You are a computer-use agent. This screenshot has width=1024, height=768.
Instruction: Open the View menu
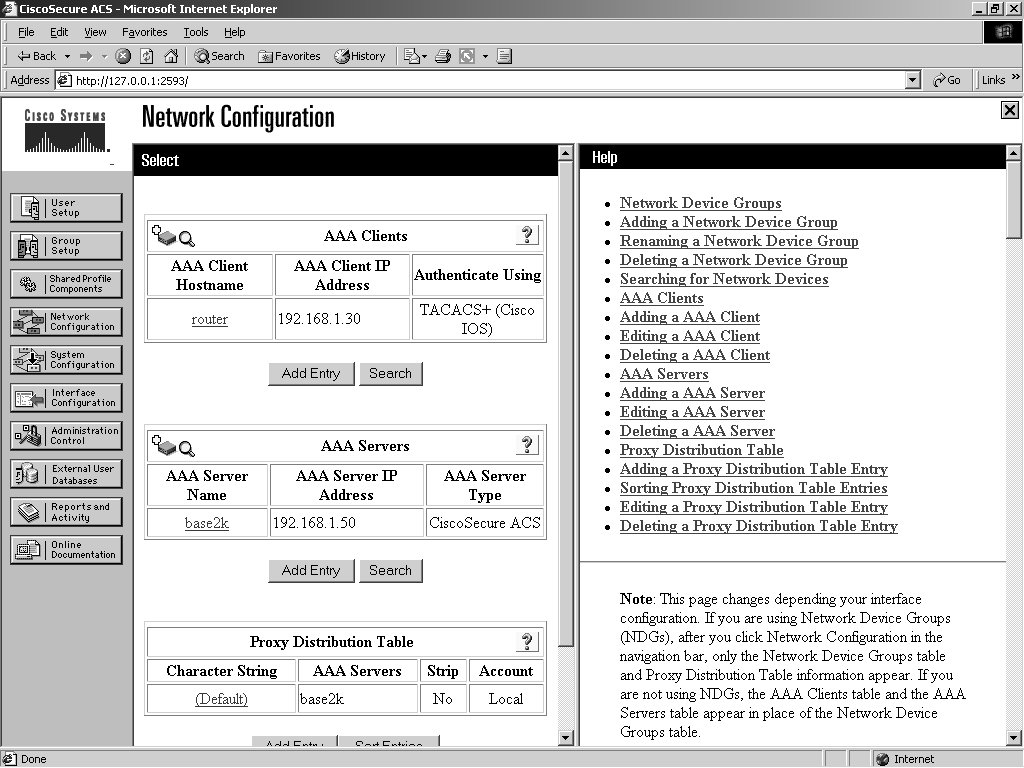(x=95, y=32)
